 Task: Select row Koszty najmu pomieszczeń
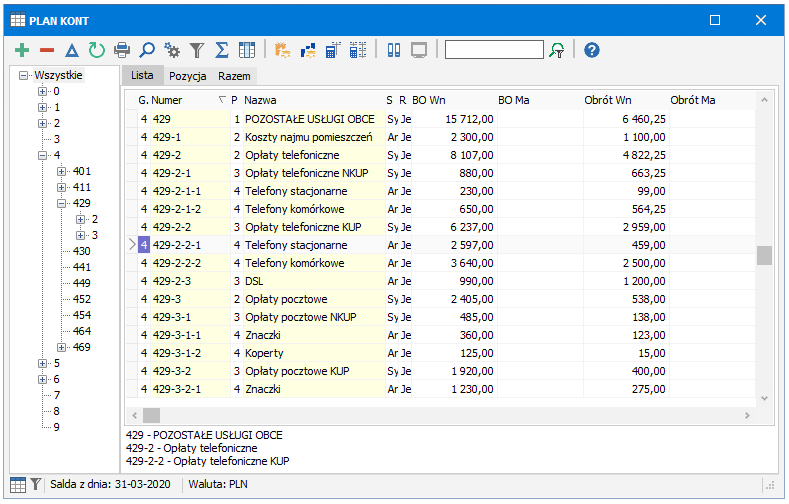440,137
